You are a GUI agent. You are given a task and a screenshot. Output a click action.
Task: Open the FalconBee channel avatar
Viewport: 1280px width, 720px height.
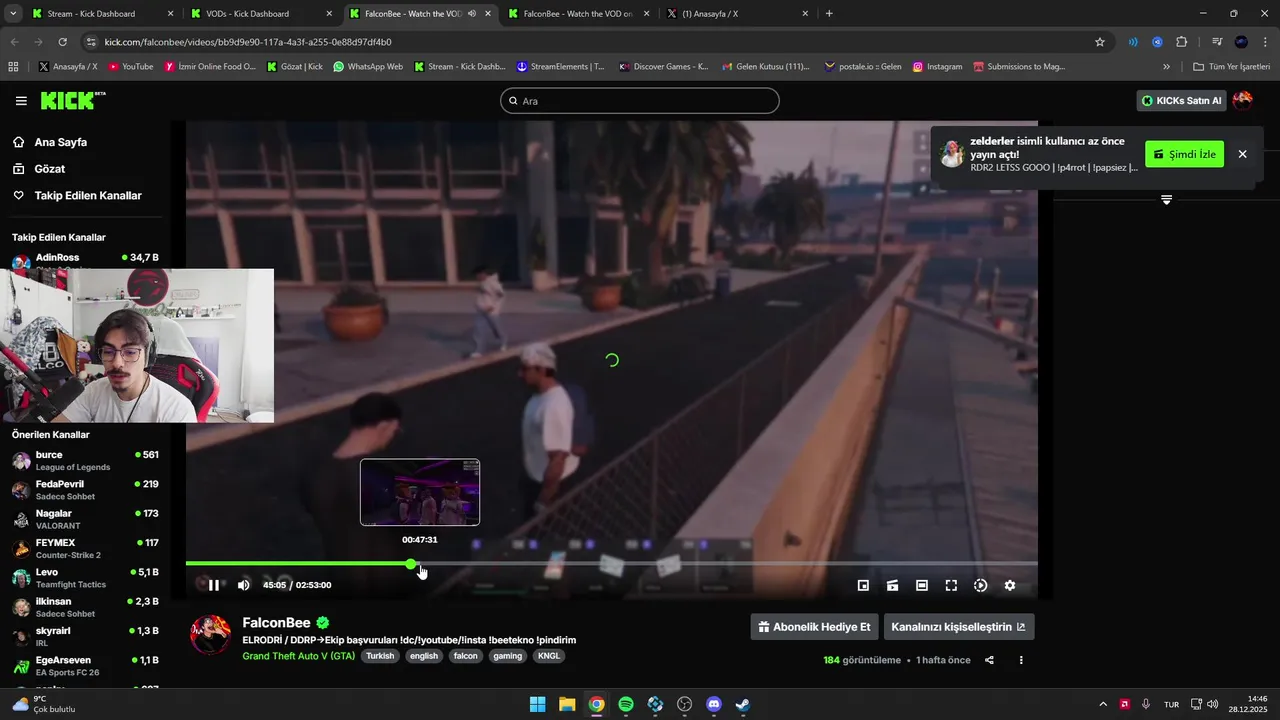tap(211, 634)
